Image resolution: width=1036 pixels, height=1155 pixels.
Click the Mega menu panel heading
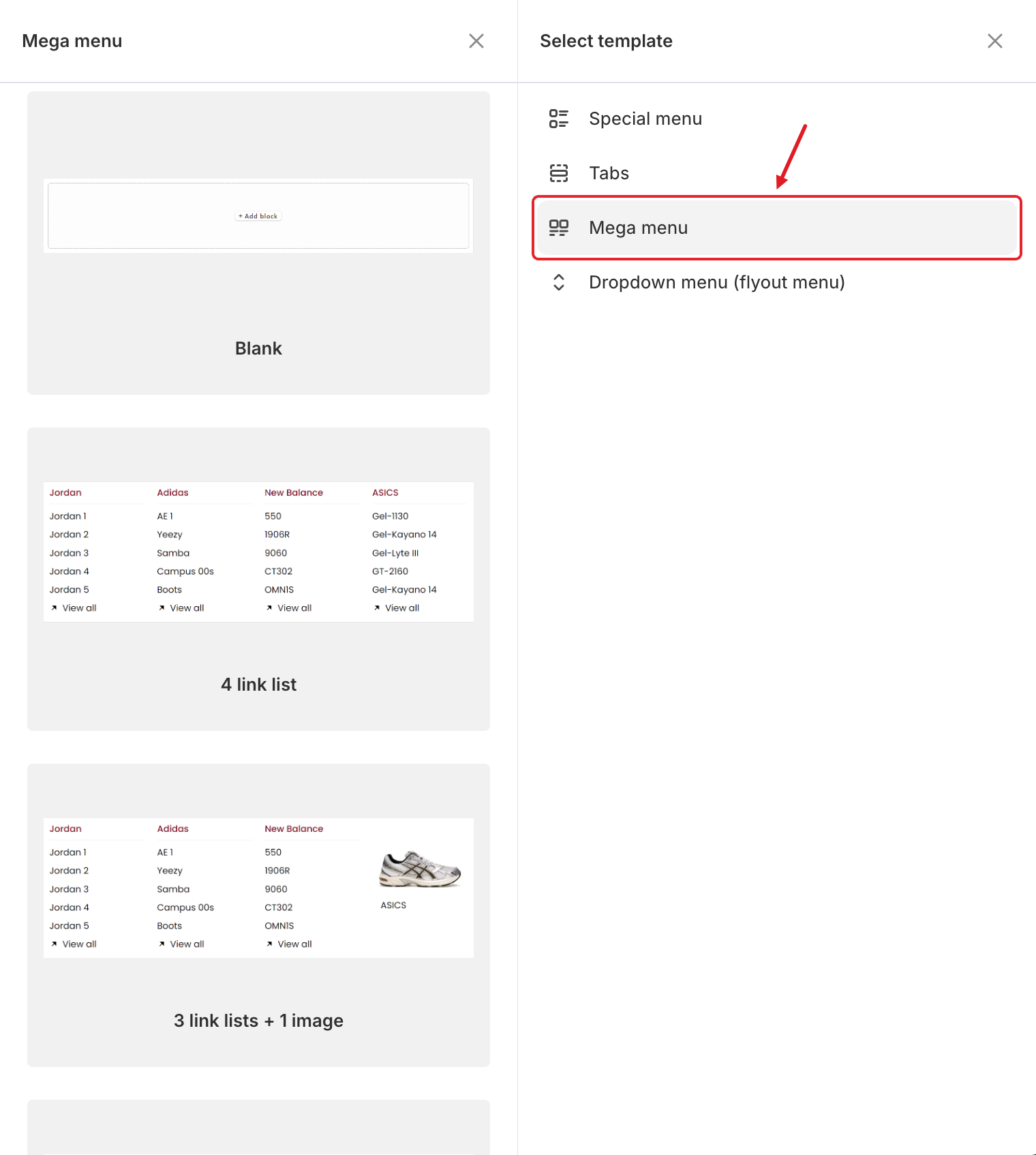point(72,41)
